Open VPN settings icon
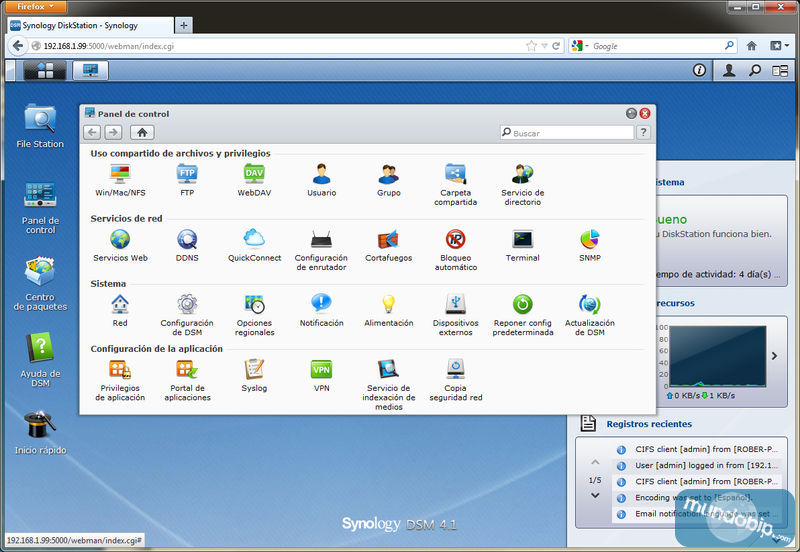 321,376
